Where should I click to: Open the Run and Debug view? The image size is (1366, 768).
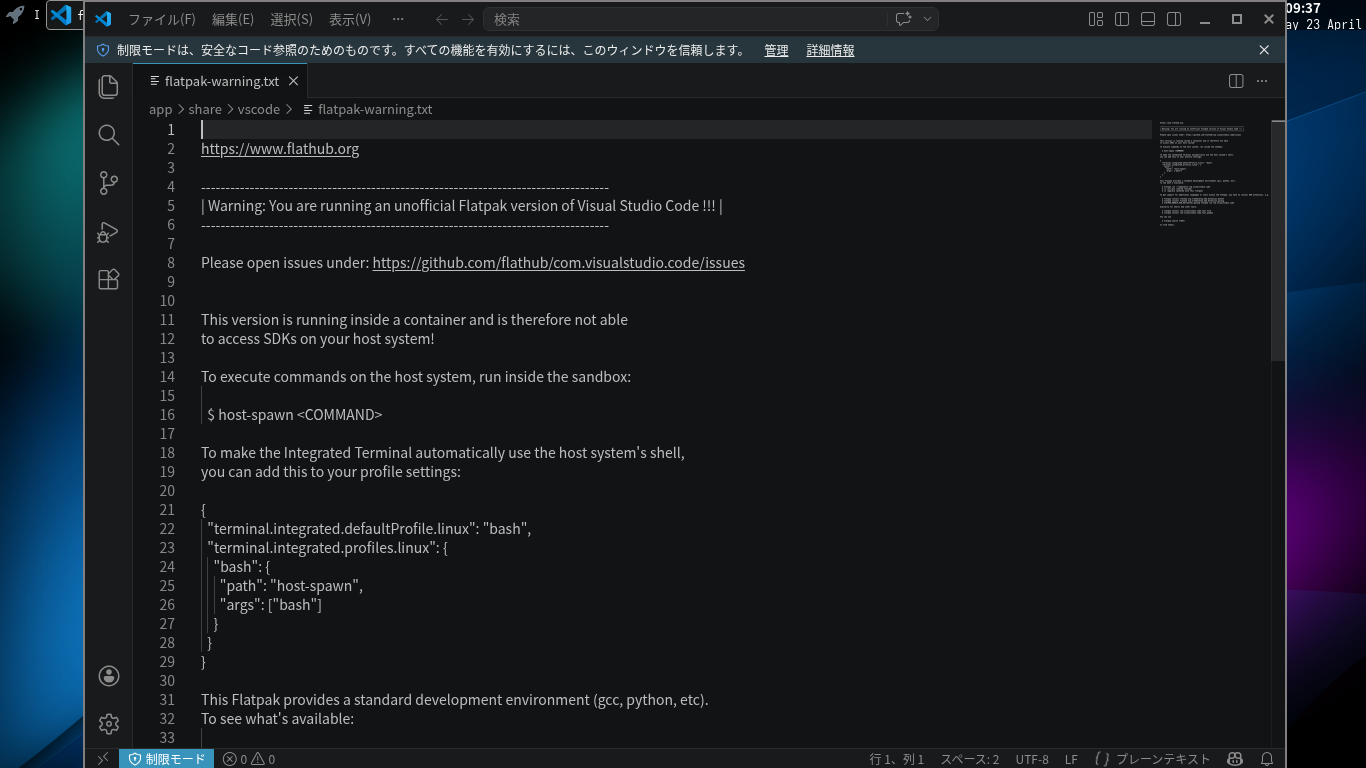[109, 232]
